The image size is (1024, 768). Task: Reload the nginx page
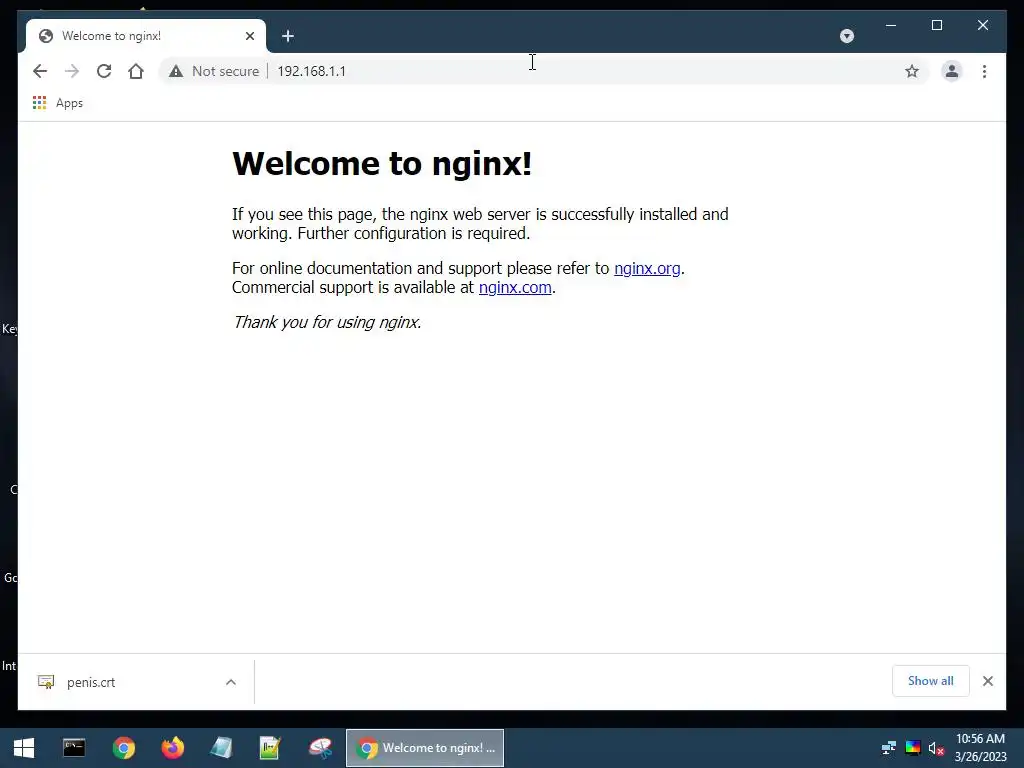pos(104,71)
